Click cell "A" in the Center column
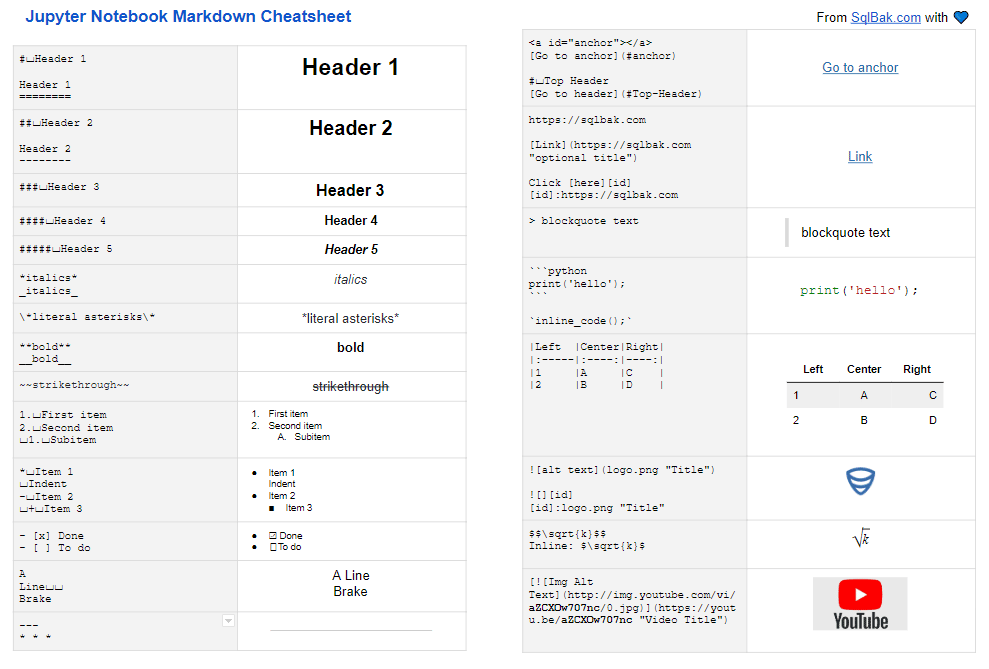Screen dimensions: 989x669 (863, 395)
